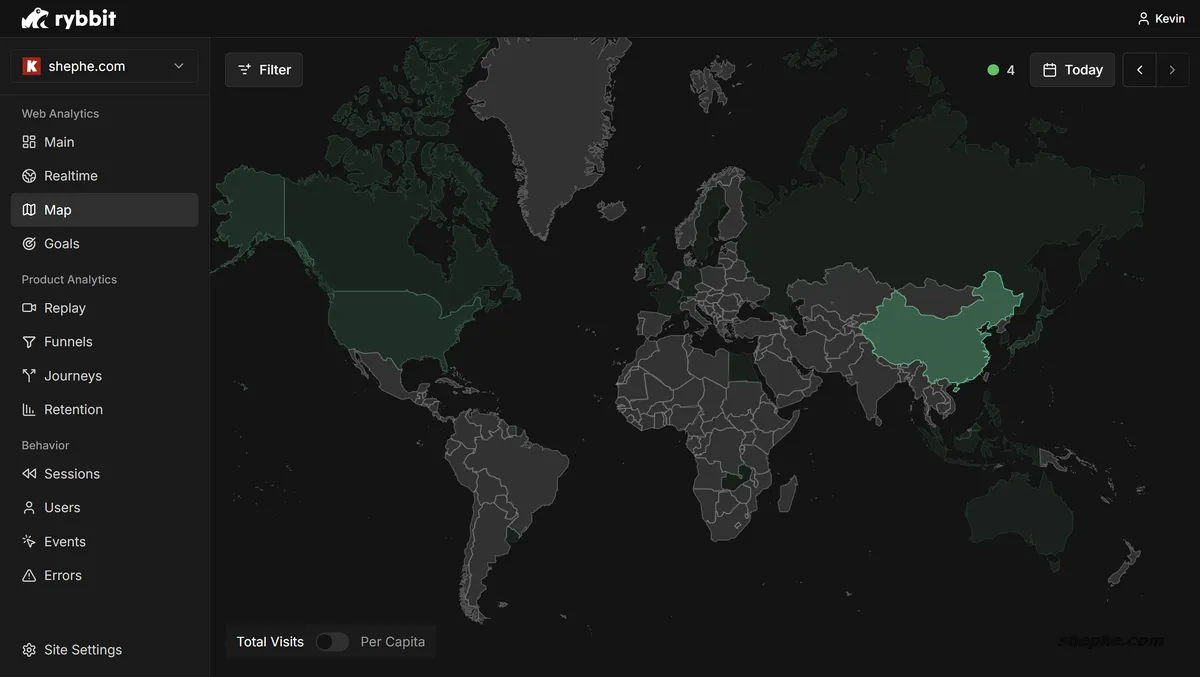Click the rybbit frog logo
The height and width of the screenshot is (677, 1200).
coord(35,18)
